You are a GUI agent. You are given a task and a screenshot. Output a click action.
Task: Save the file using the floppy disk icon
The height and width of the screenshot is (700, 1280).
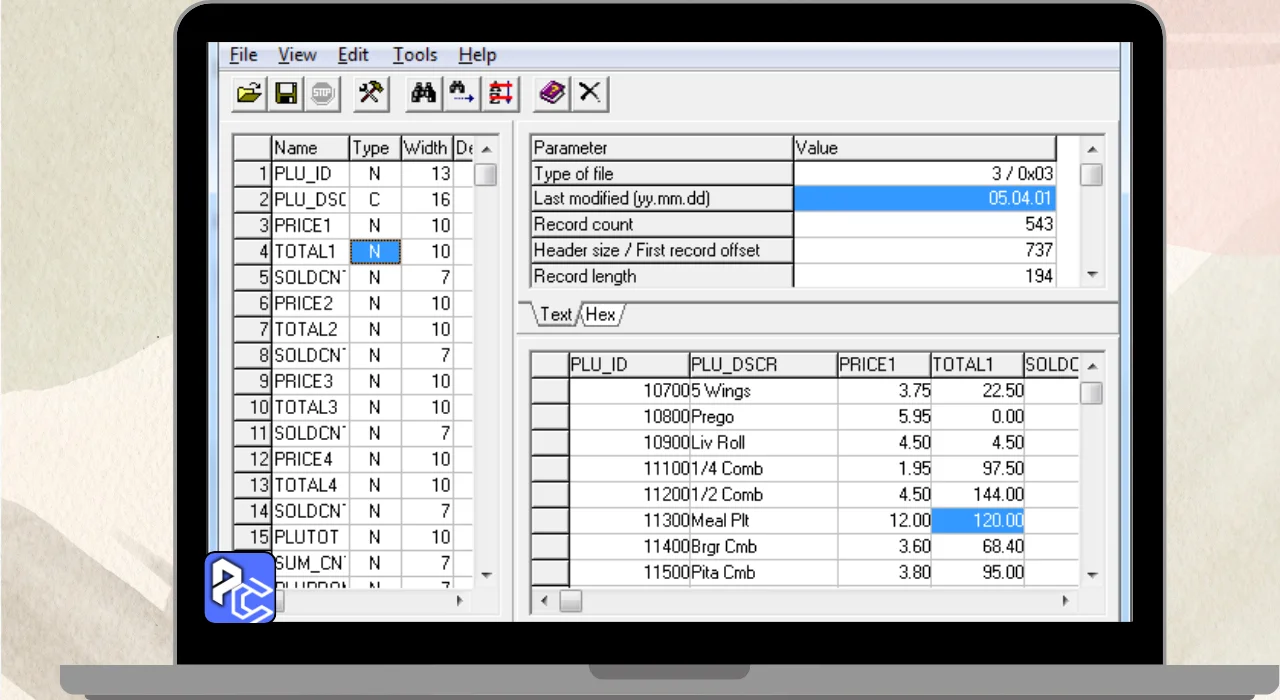tap(285, 94)
